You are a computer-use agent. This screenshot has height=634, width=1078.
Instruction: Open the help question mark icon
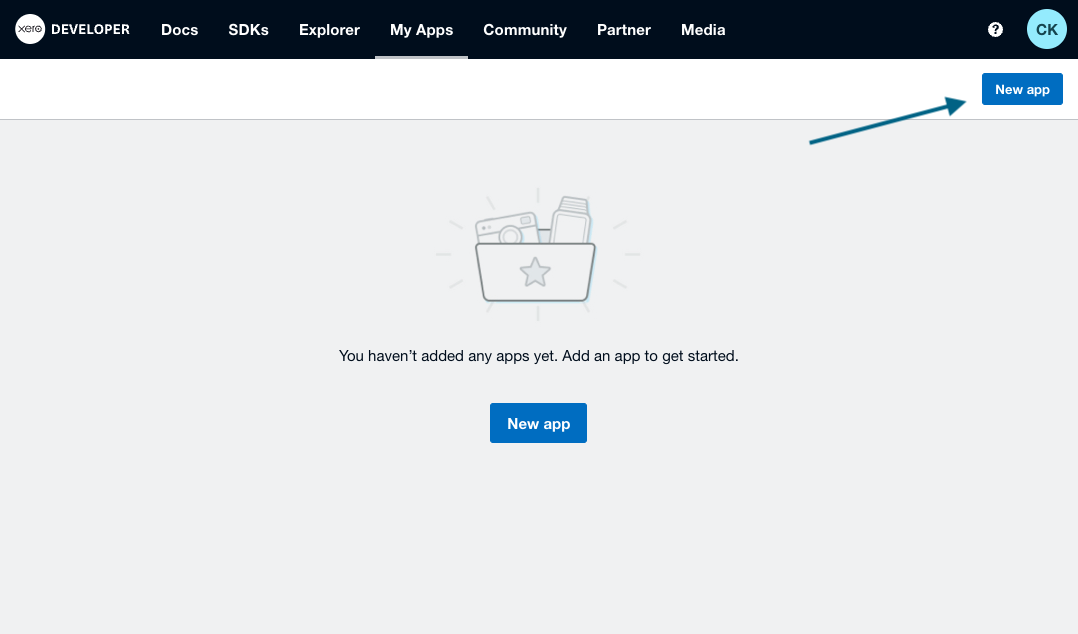click(x=995, y=30)
